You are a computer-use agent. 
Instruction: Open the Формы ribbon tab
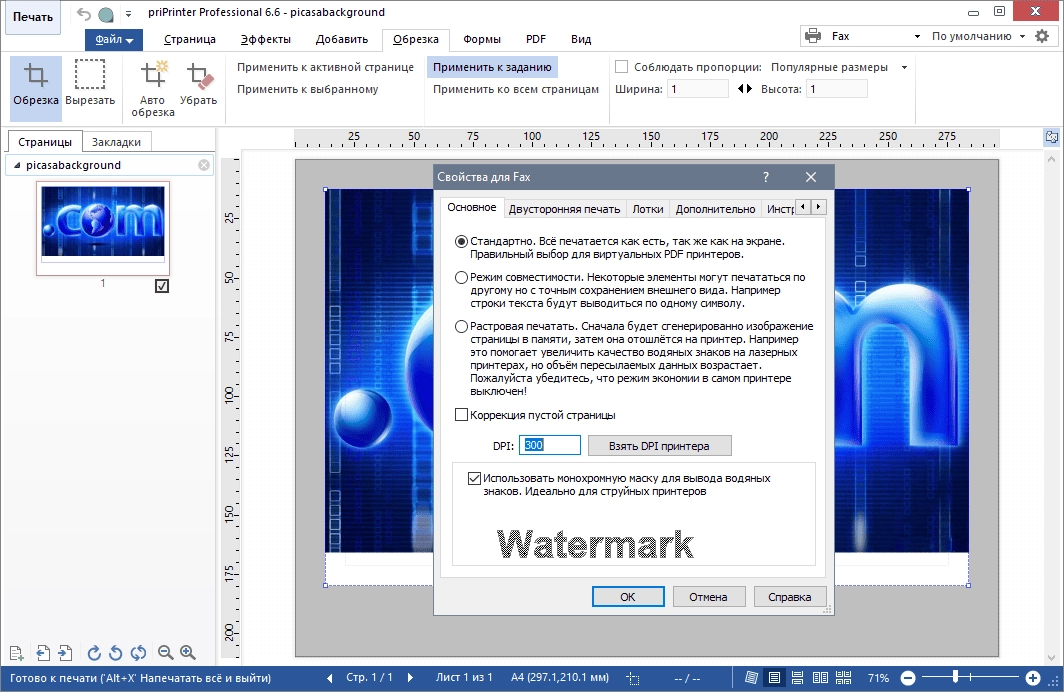482,39
